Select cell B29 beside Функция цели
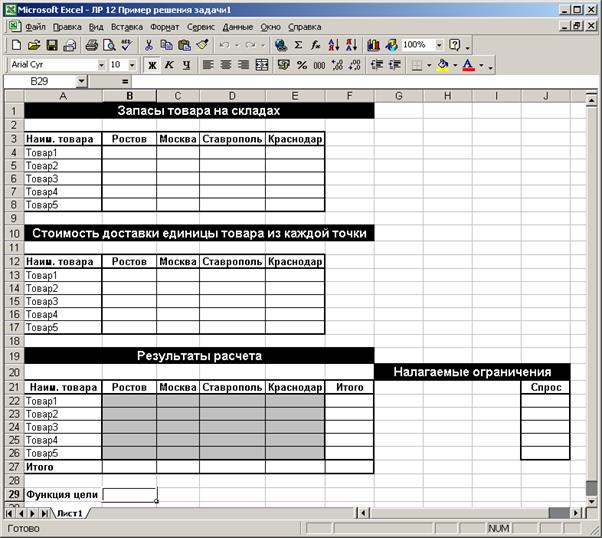Image resolution: width=602 pixels, height=538 pixels. [129, 495]
